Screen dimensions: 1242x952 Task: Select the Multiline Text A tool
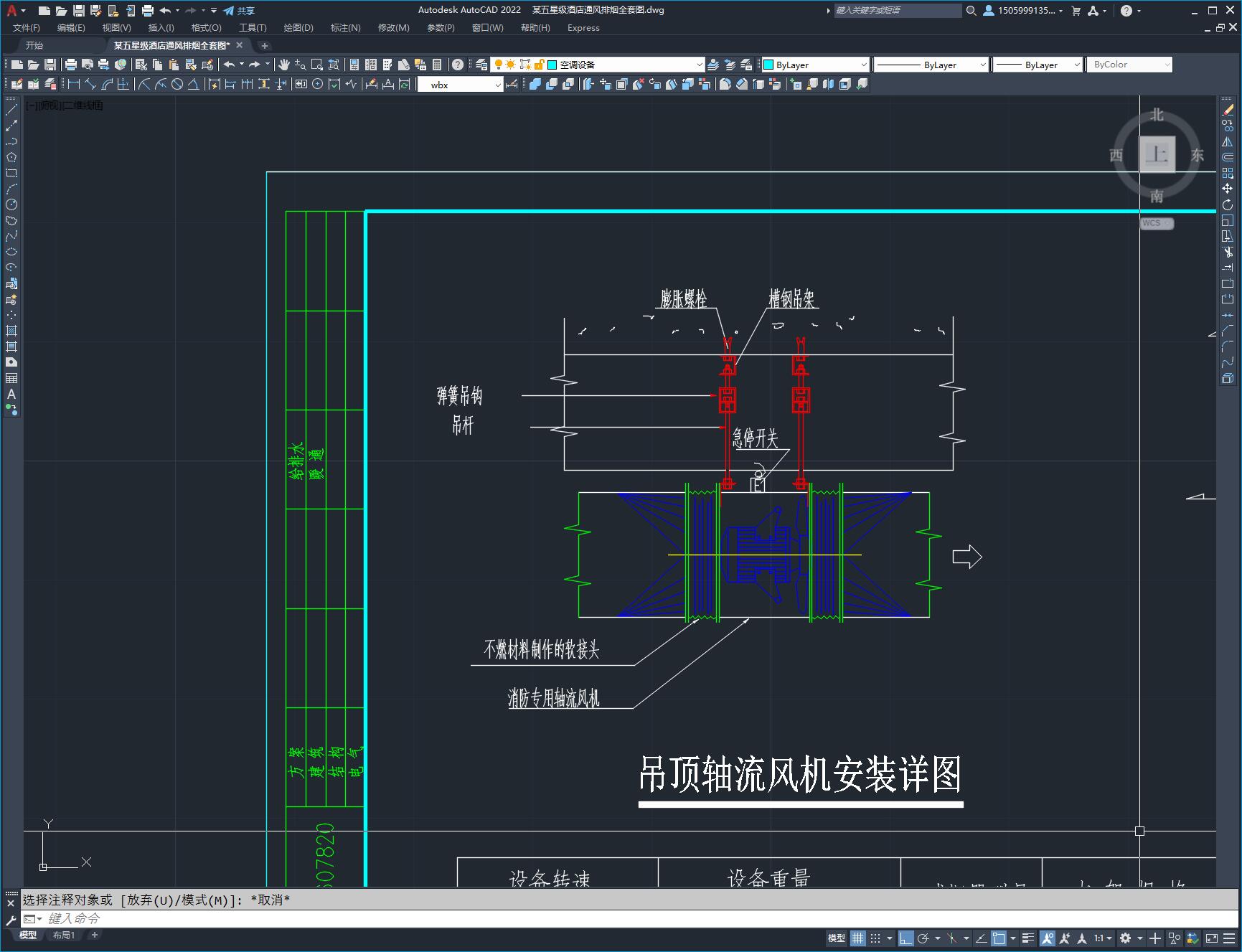[x=11, y=394]
